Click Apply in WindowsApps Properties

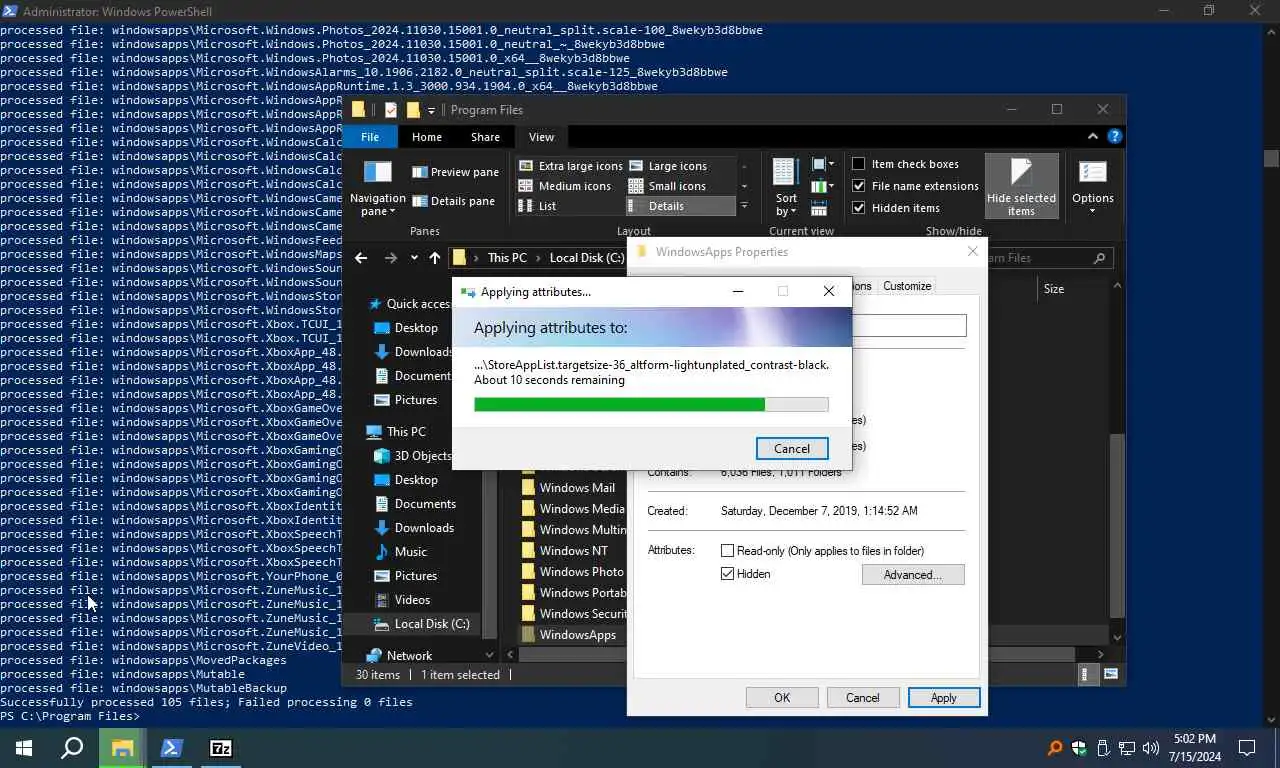tap(943, 698)
